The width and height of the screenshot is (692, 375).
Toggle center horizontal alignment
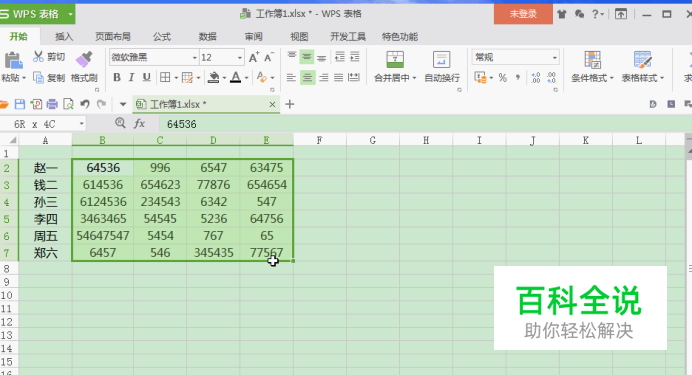[x=308, y=78]
